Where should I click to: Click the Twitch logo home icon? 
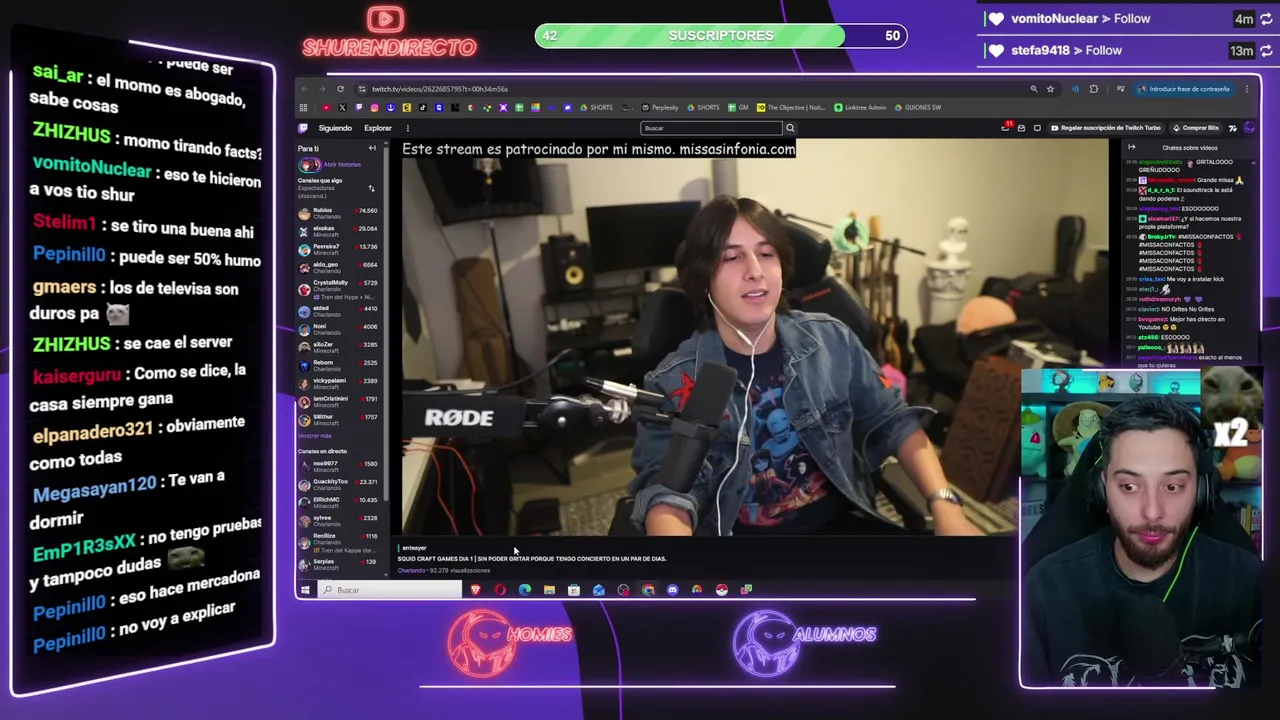click(303, 128)
